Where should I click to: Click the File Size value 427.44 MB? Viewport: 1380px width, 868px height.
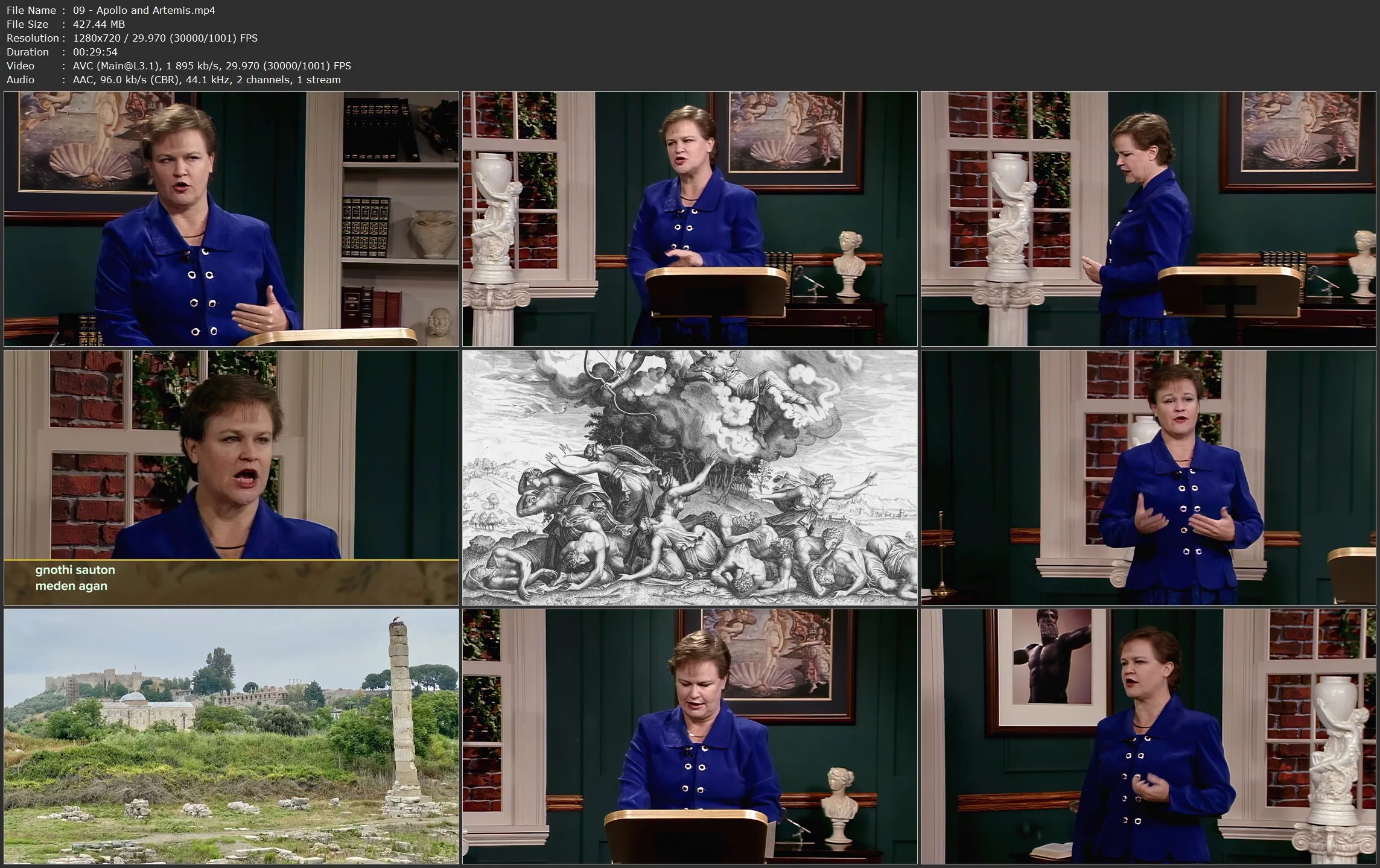click(x=98, y=24)
